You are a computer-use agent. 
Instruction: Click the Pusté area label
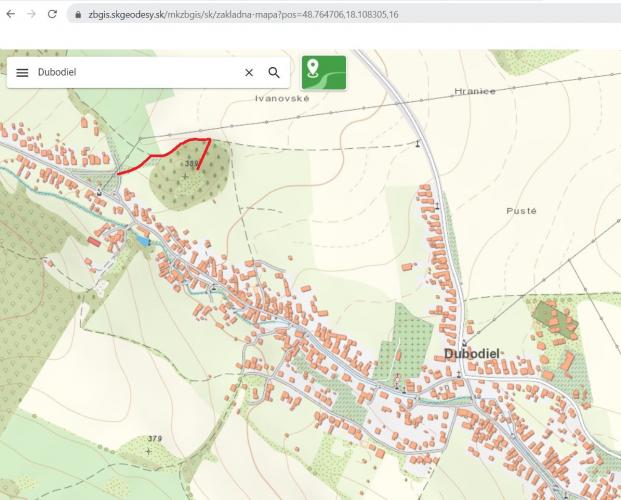pyautogui.click(x=522, y=211)
